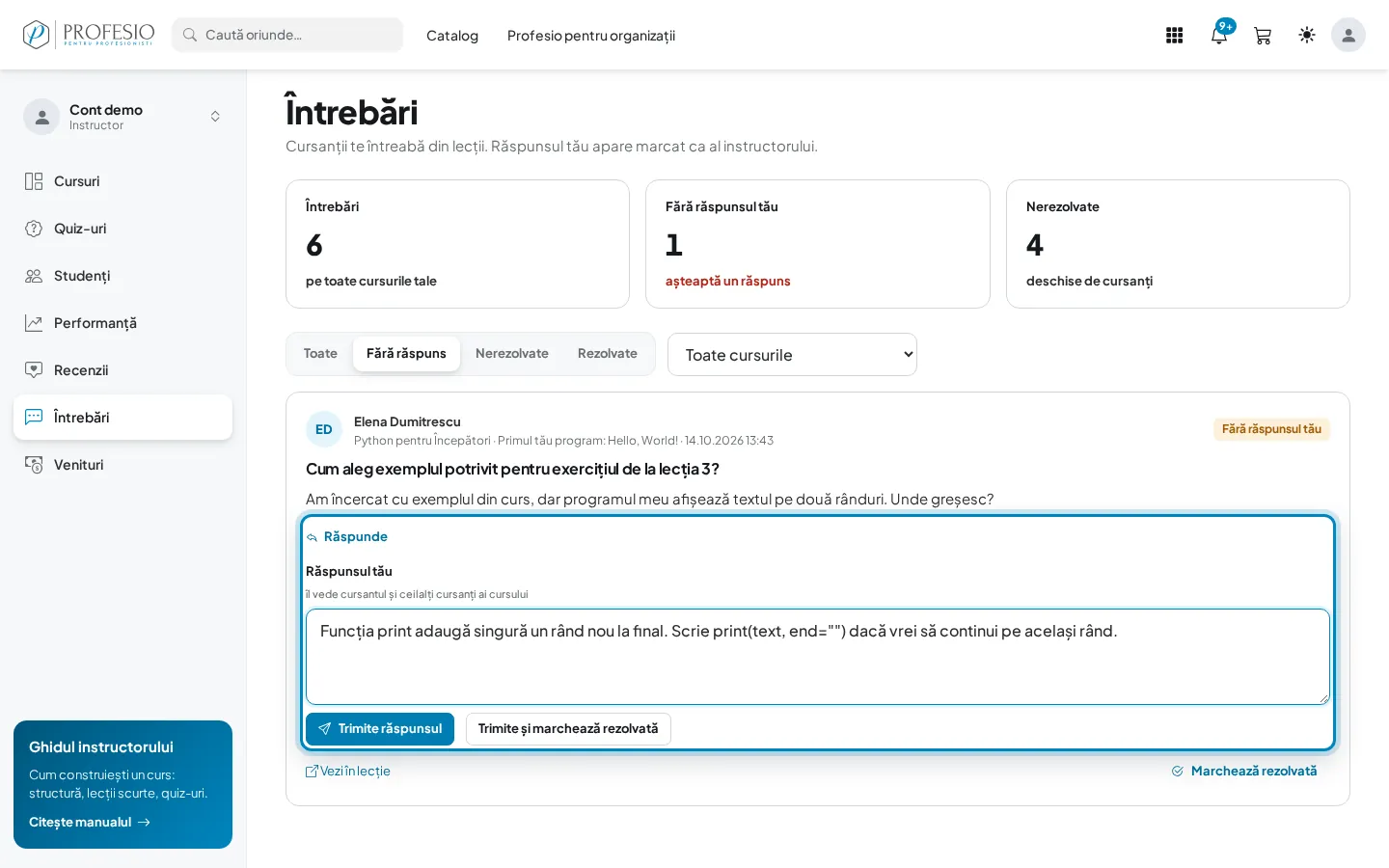This screenshot has height=868, width=1389.
Task: Open the Toate cursurile dropdown
Action: (792, 355)
